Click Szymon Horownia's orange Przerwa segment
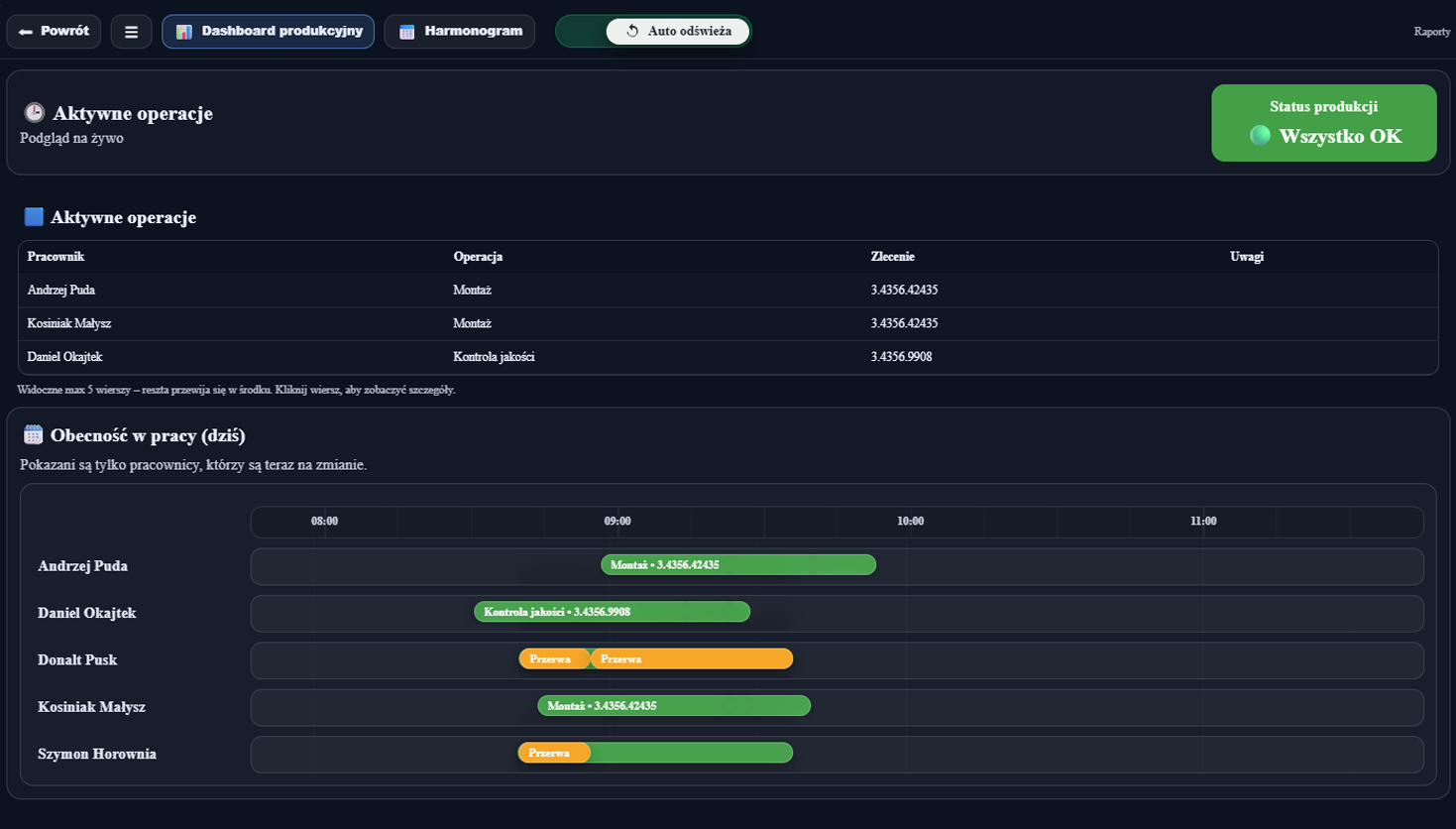 point(553,754)
